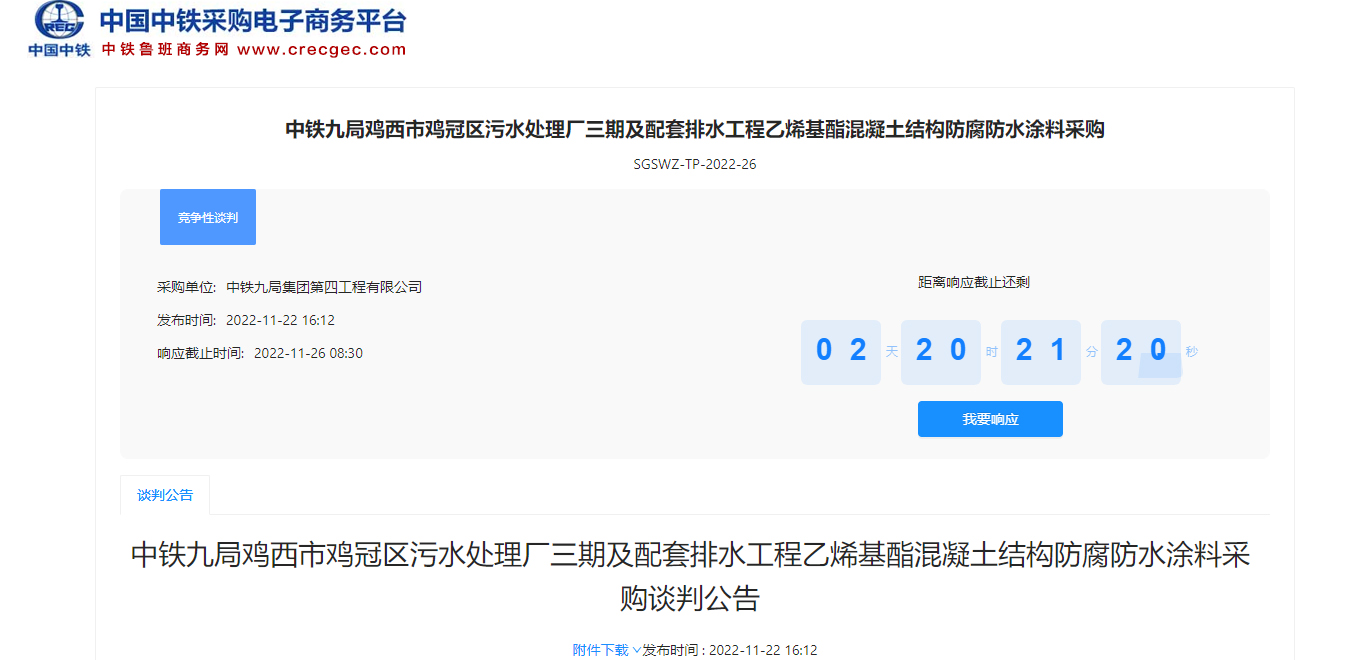The image size is (1352, 660).
Task: Click the chevron next to 附件下载
Action: 636,650
